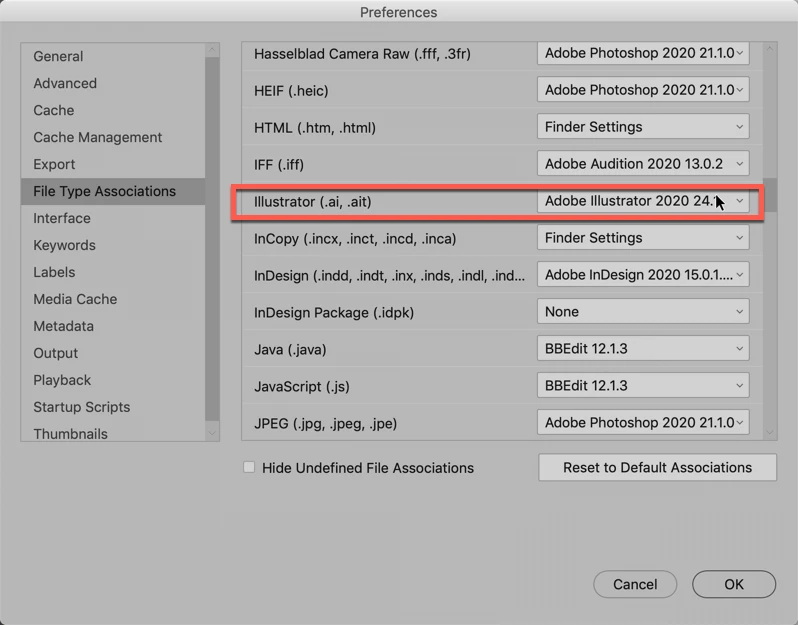798x625 pixels.
Task: Open Java (.java) application dropdown
Action: (x=643, y=349)
